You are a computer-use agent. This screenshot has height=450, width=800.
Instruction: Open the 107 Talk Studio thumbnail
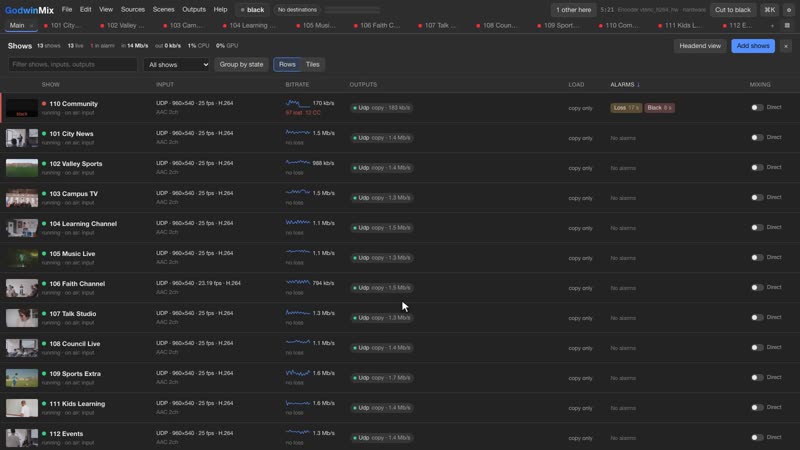(x=22, y=318)
